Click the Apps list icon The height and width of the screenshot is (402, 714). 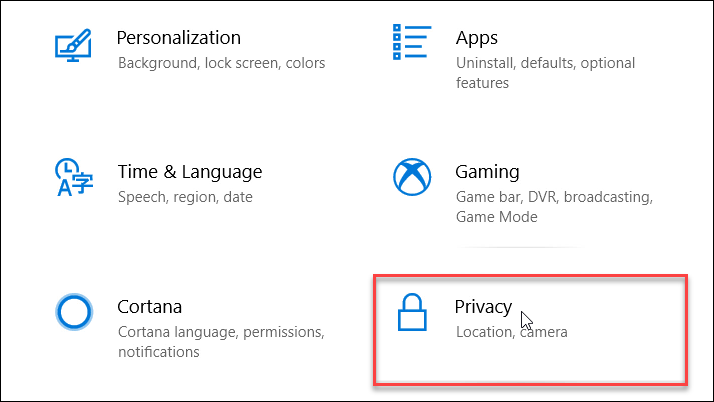[x=411, y=42]
